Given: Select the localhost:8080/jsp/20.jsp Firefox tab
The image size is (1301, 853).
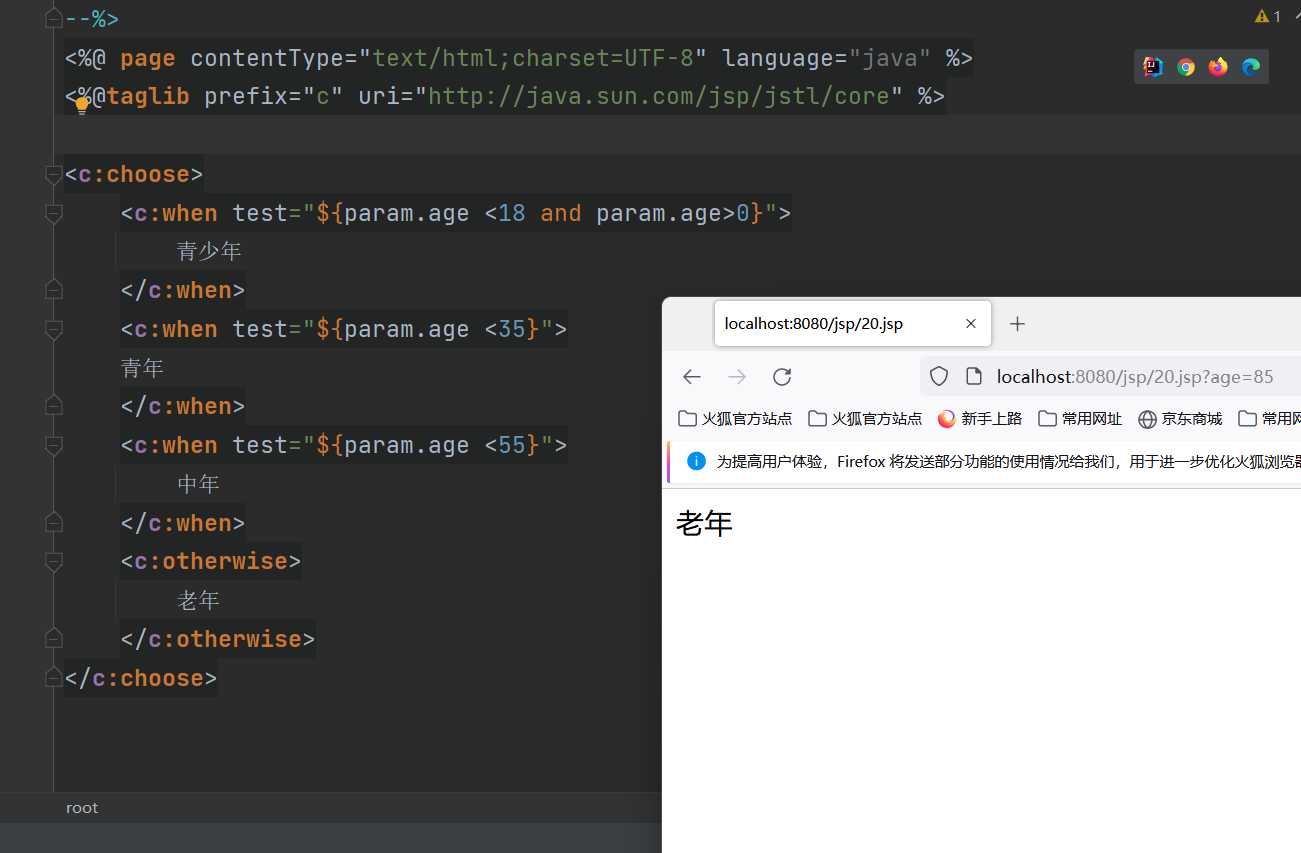Looking at the screenshot, I should [x=852, y=324].
